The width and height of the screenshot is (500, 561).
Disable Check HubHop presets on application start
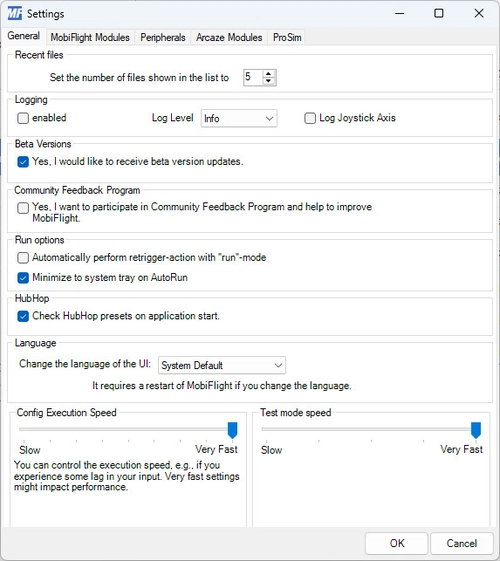point(23,316)
